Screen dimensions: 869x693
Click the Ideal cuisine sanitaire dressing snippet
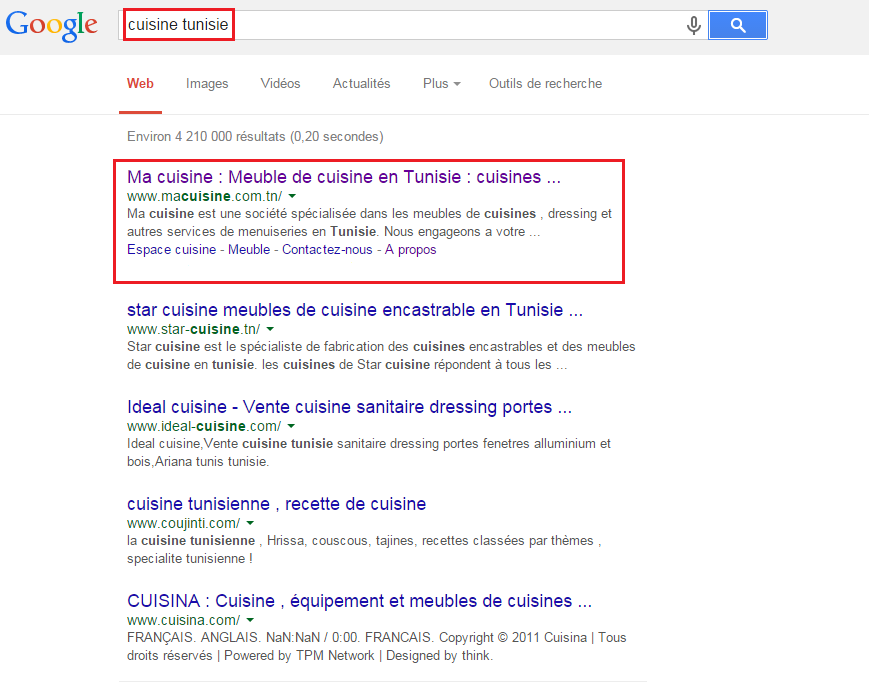tap(369, 452)
